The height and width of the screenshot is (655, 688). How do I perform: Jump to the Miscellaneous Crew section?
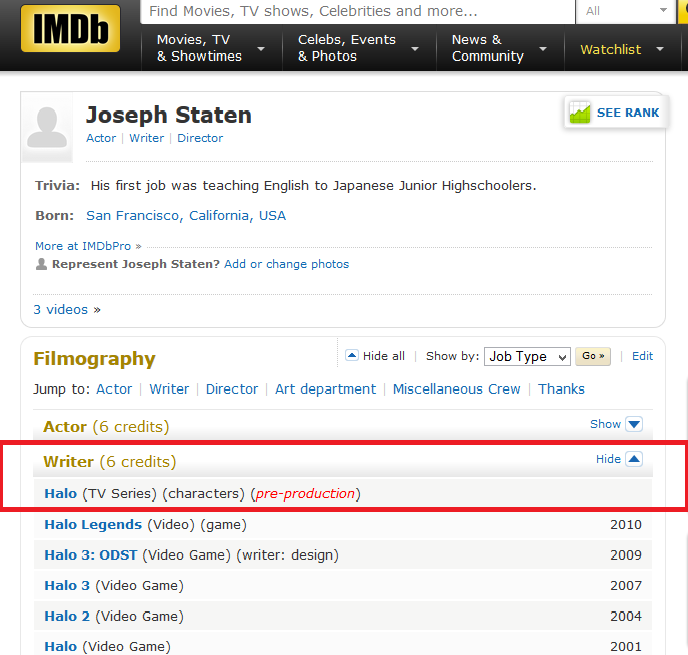(456, 389)
